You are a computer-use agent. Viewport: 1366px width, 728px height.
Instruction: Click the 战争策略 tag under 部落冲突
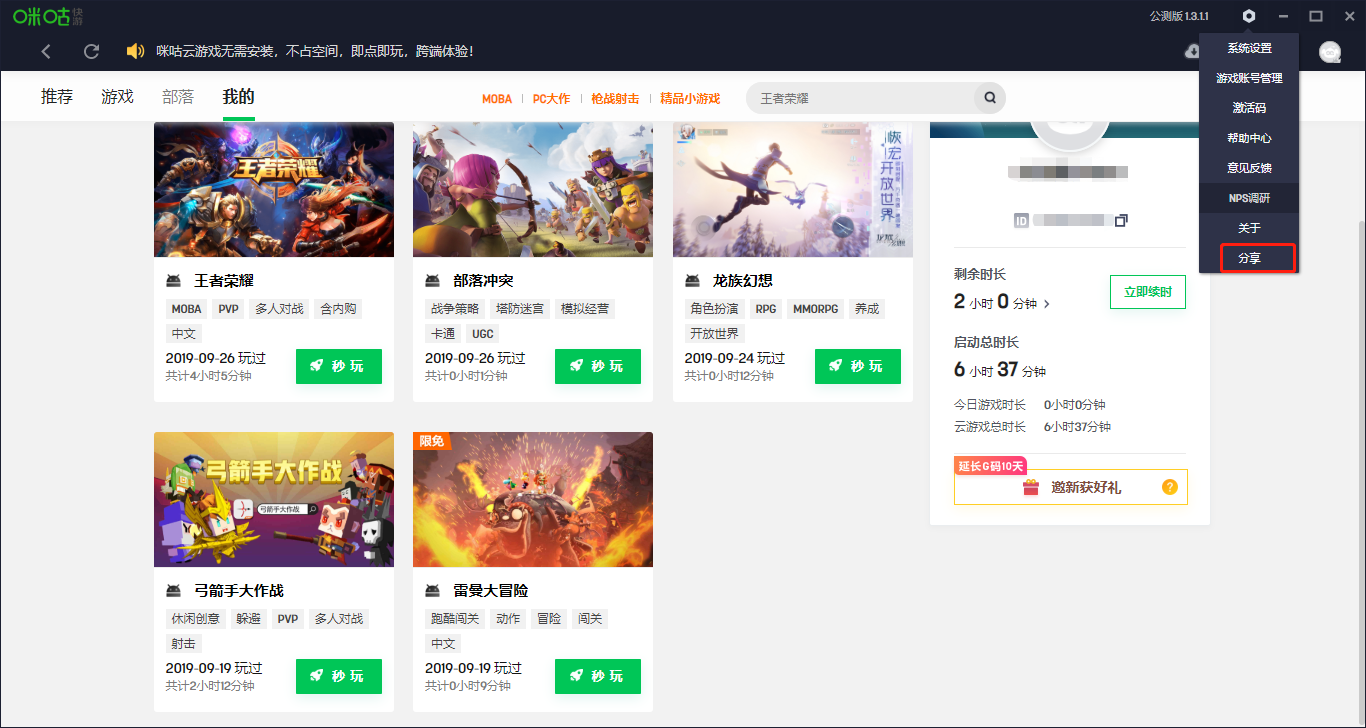point(455,309)
